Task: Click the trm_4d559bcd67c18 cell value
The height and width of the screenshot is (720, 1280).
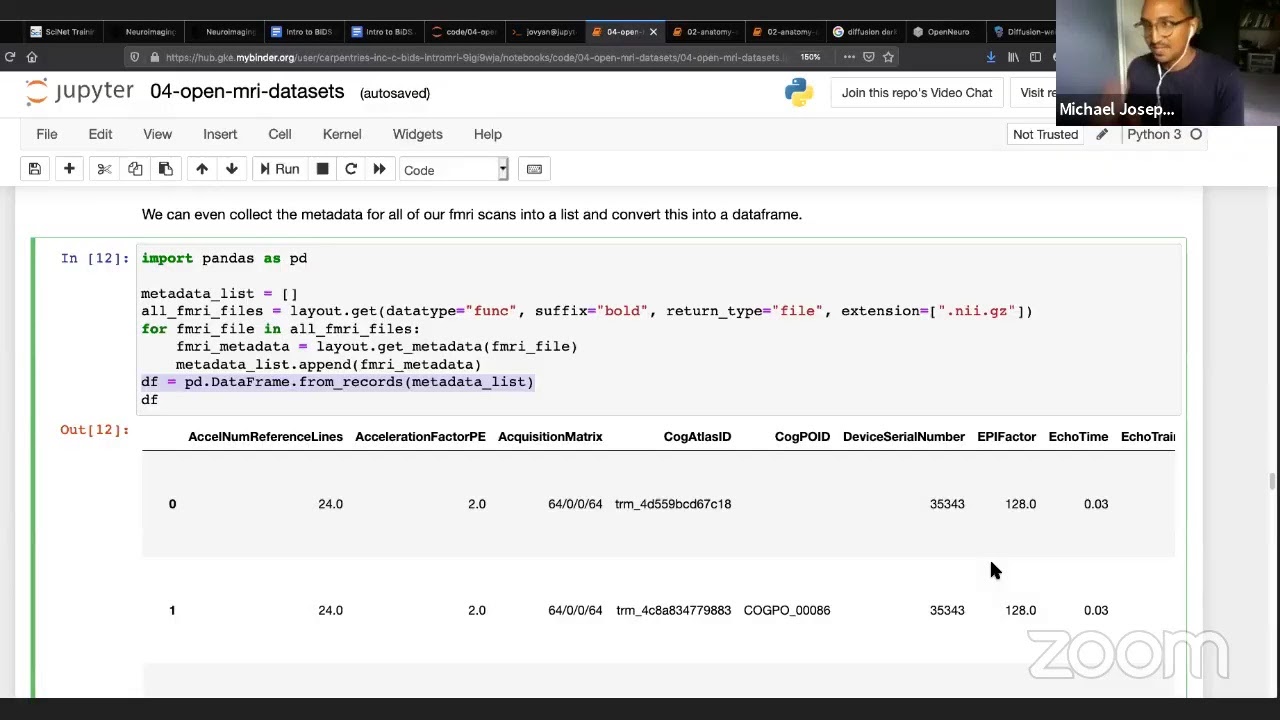Action: 673,504
